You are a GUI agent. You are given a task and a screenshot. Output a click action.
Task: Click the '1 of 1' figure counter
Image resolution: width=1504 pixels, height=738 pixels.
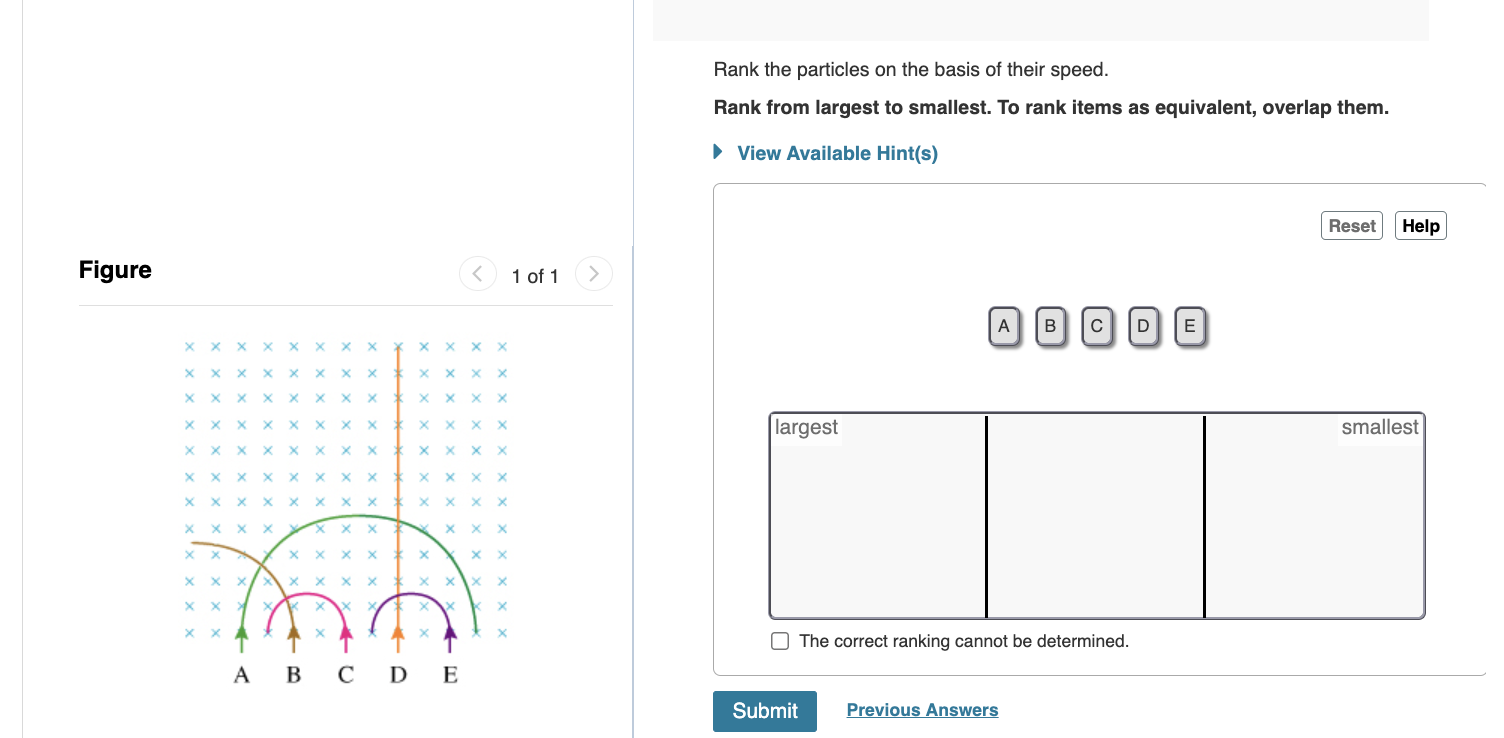536,275
